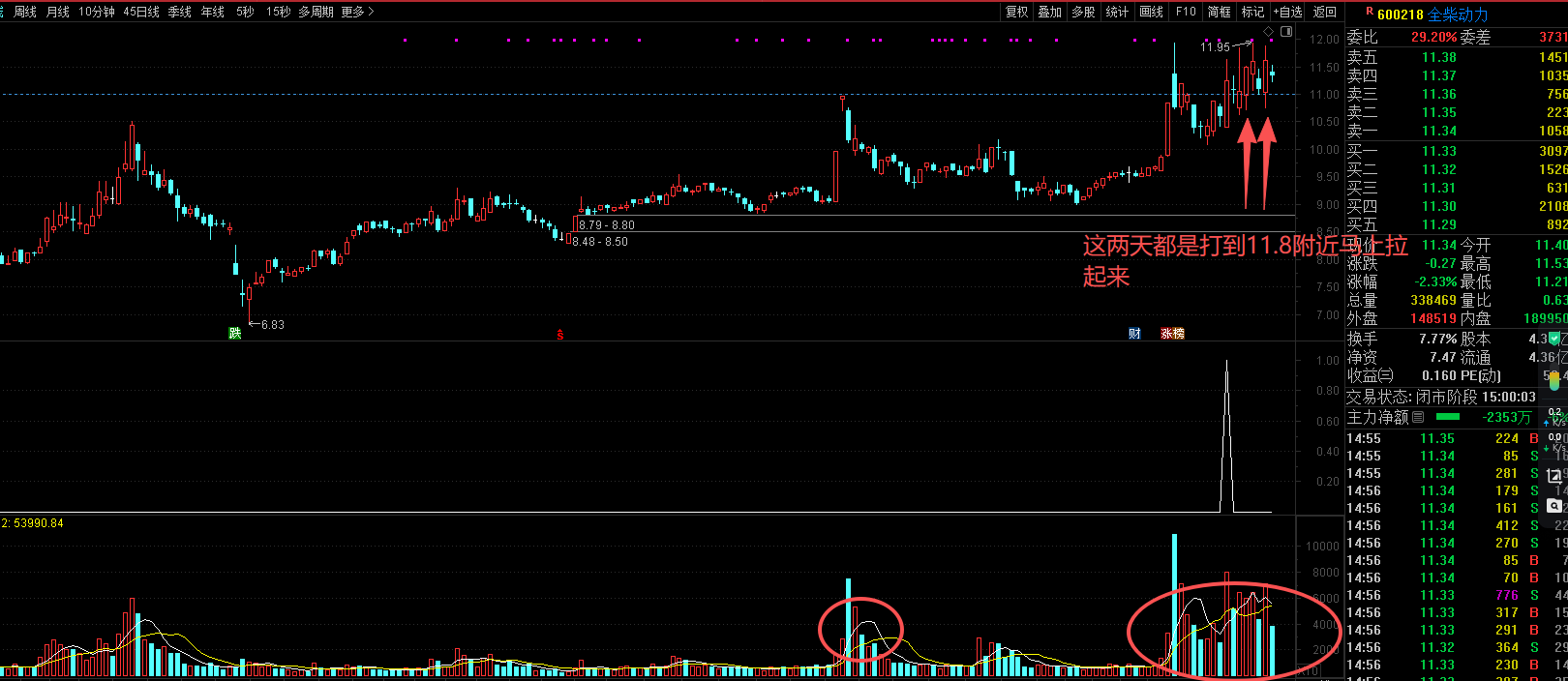Click the 总量 value 338469
This screenshot has height=681, width=1568.
click(1433, 300)
